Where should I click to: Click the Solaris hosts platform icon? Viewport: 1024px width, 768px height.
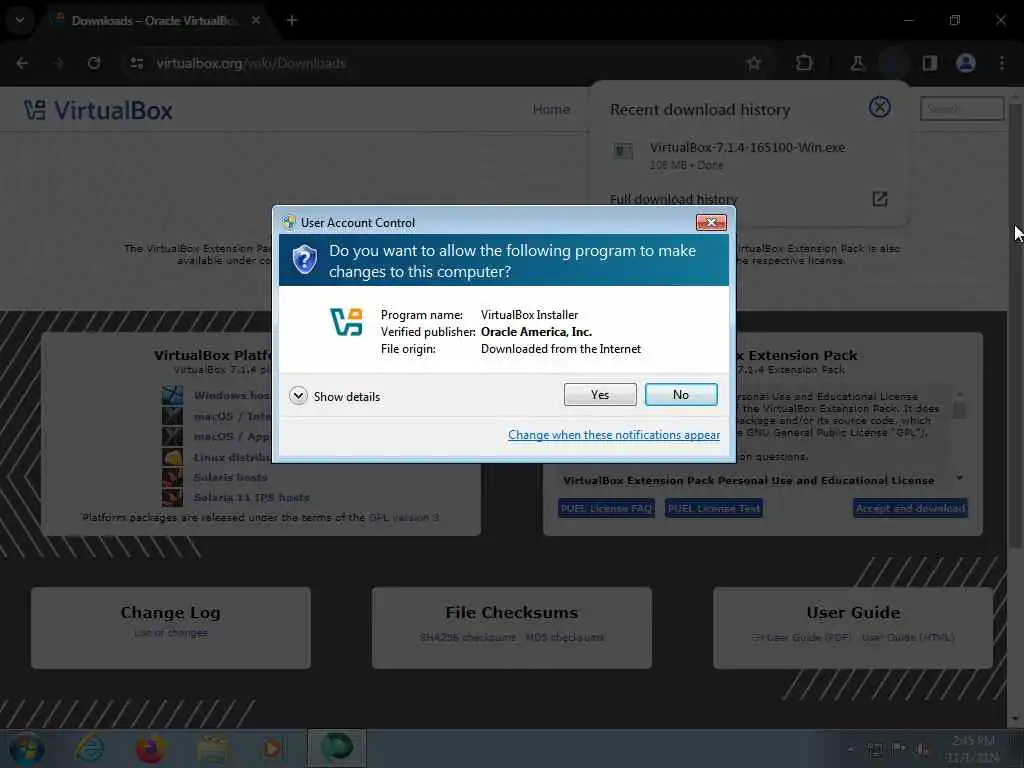pyautogui.click(x=172, y=477)
